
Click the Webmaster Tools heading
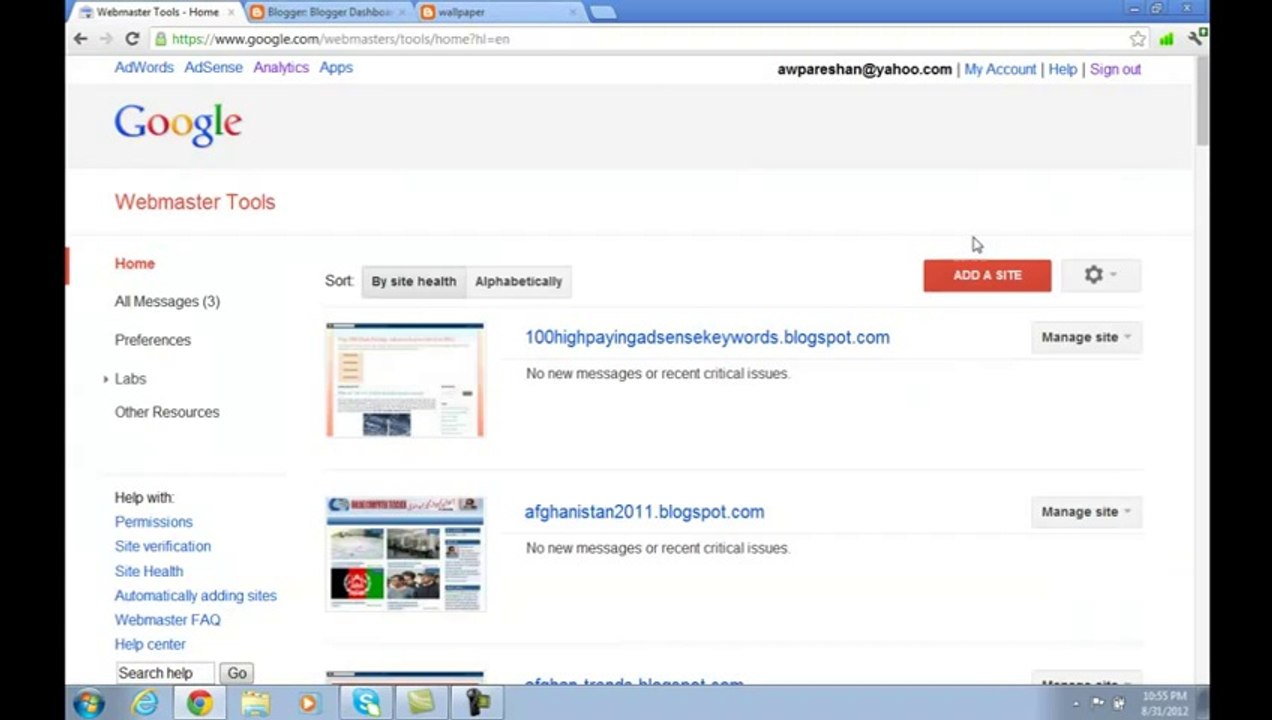click(195, 202)
